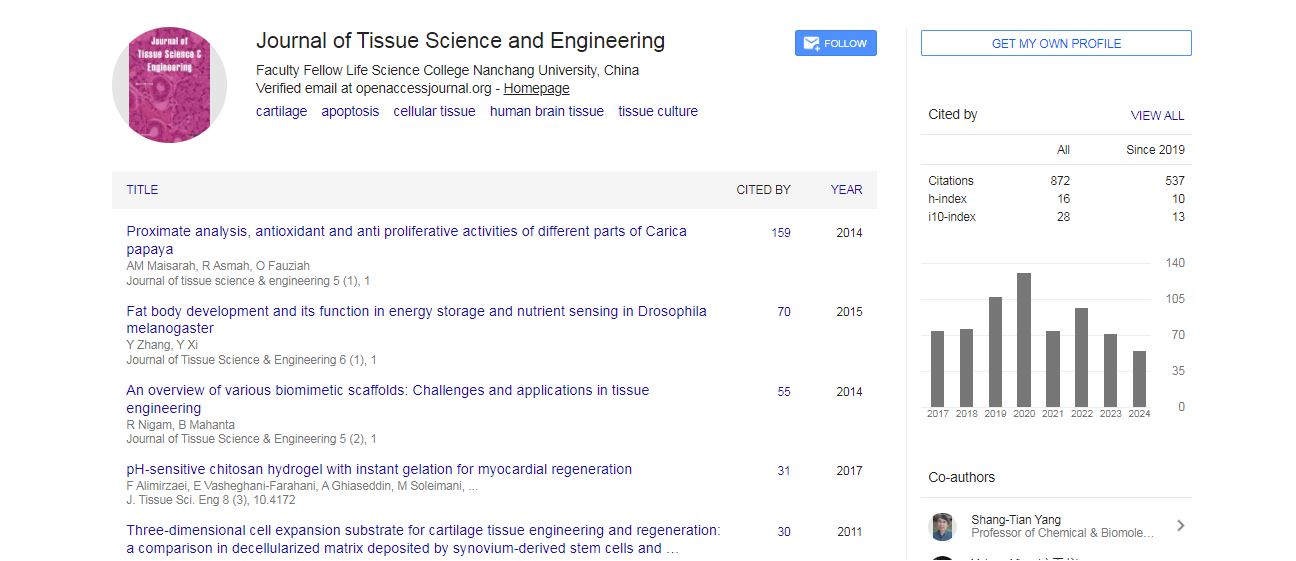The width and height of the screenshot is (1296, 561).
Task: Click the 2020 bar in citation chart
Action: [x=1023, y=339]
